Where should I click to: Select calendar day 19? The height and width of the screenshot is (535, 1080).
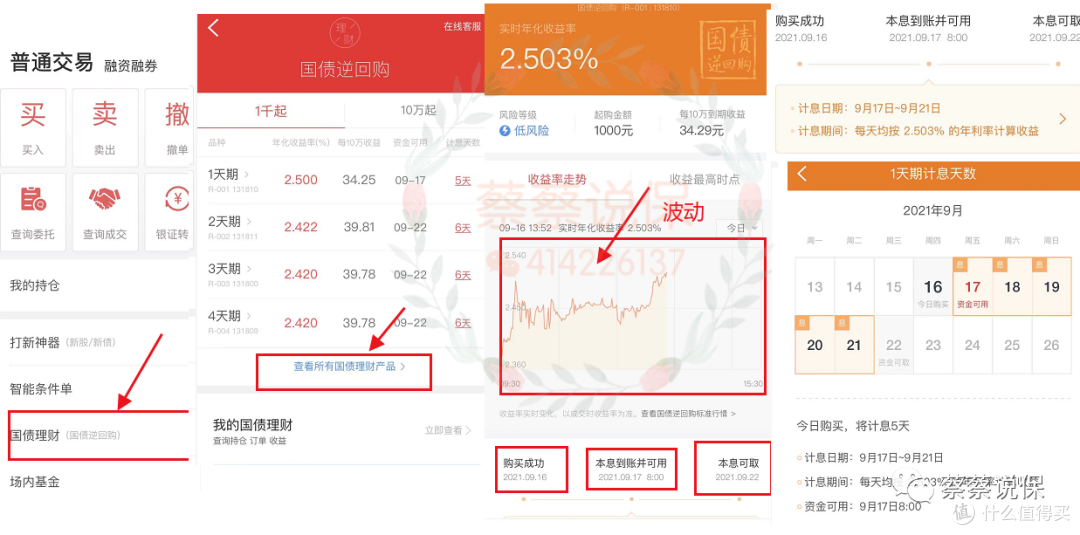[x=1051, y=286]
